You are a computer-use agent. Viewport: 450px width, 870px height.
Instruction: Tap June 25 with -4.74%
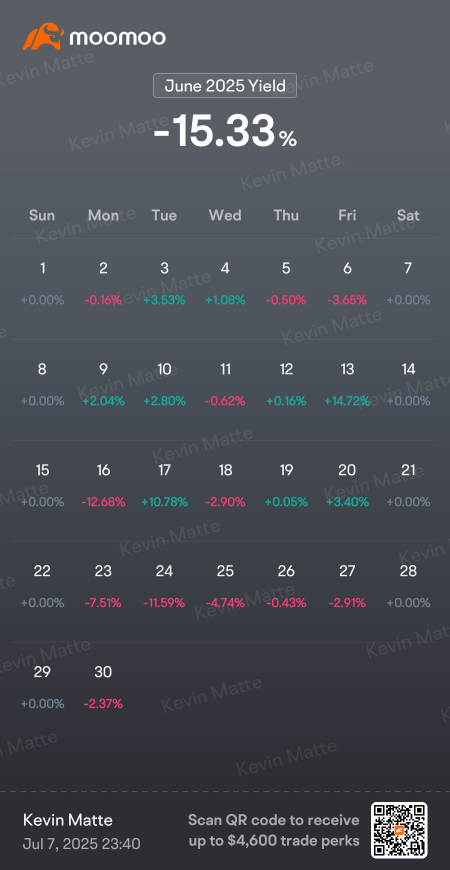(225, 586)
